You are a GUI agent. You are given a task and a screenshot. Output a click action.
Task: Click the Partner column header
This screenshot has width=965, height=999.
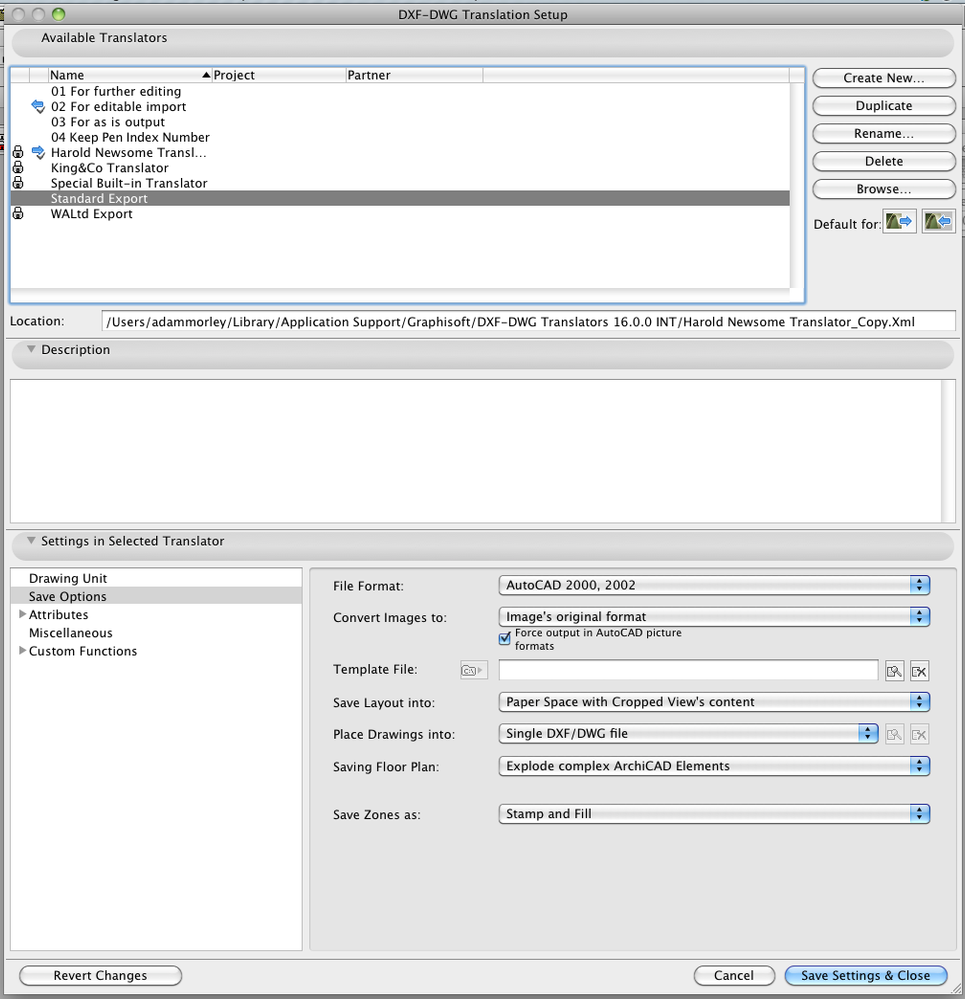point(414,75)
